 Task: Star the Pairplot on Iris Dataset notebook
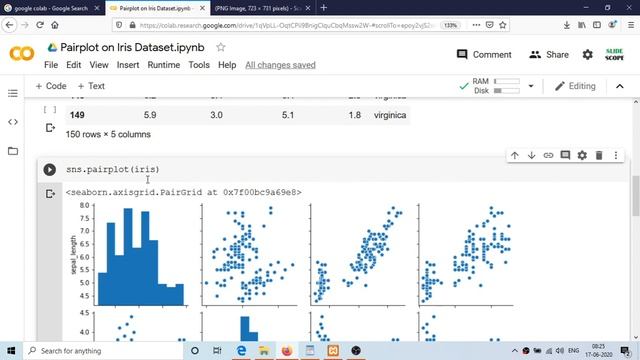221,47
